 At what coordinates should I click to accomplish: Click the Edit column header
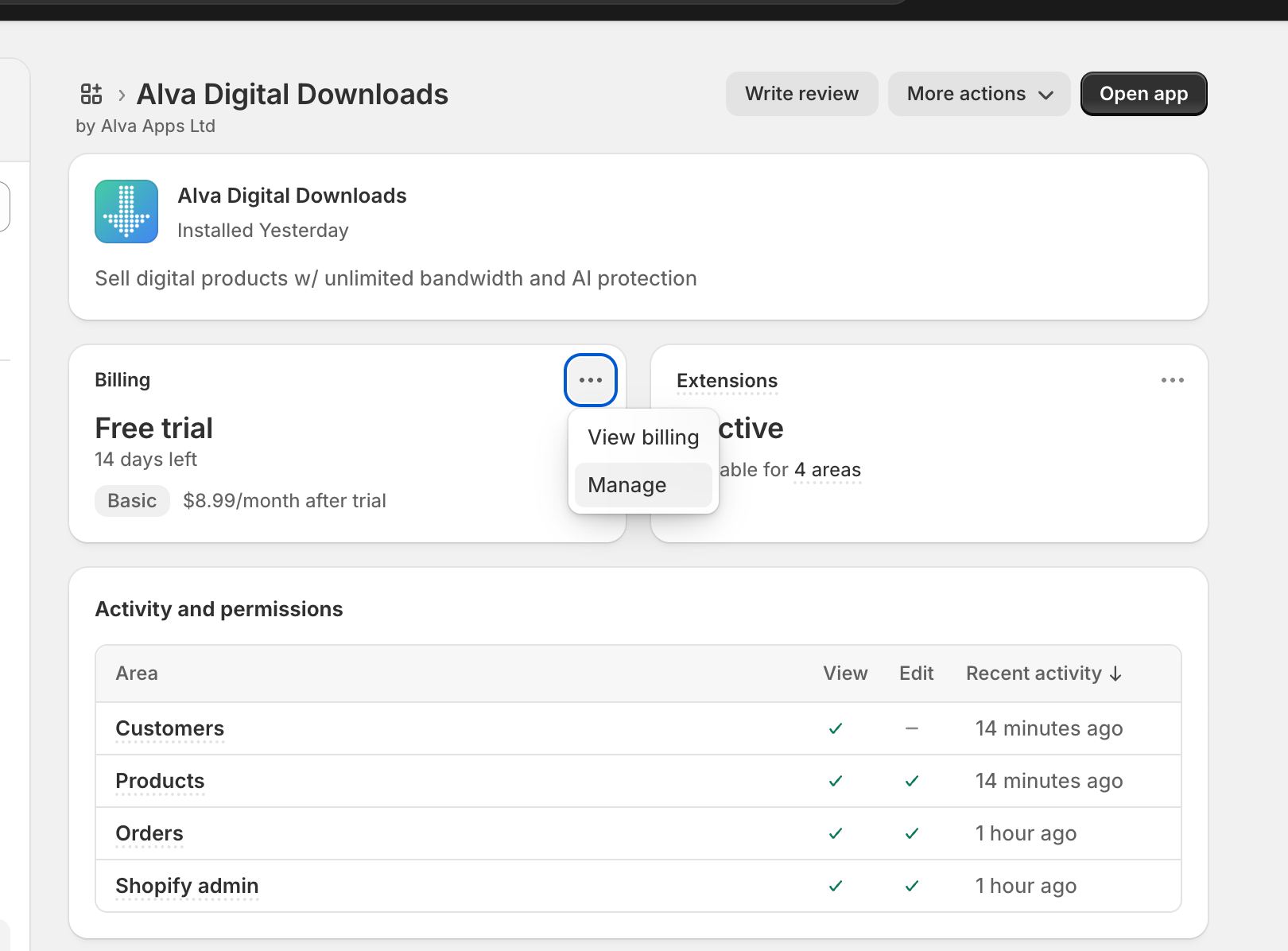tap(916, 673)
